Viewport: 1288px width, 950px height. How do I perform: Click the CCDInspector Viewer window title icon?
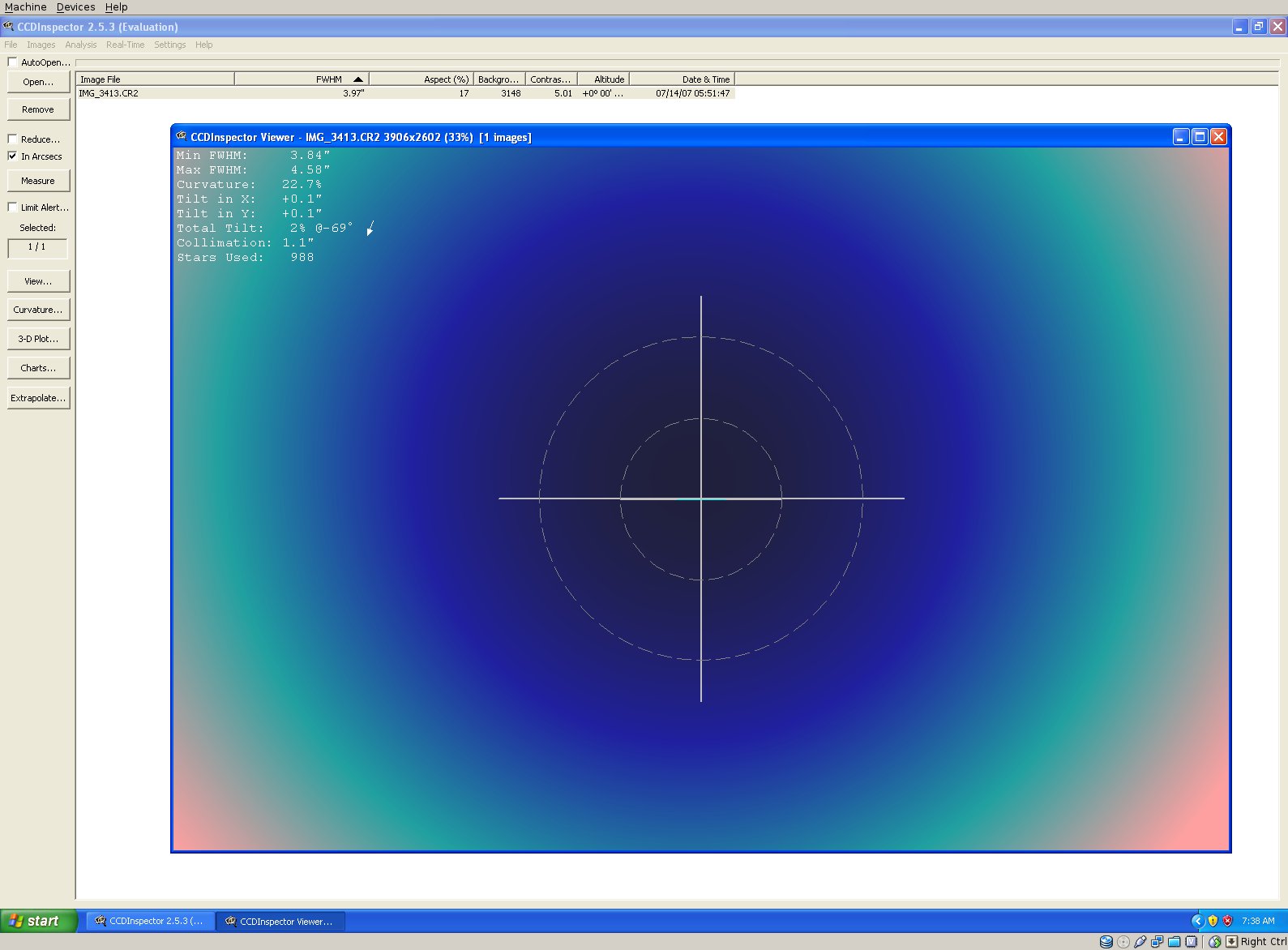tap(182, 137)
